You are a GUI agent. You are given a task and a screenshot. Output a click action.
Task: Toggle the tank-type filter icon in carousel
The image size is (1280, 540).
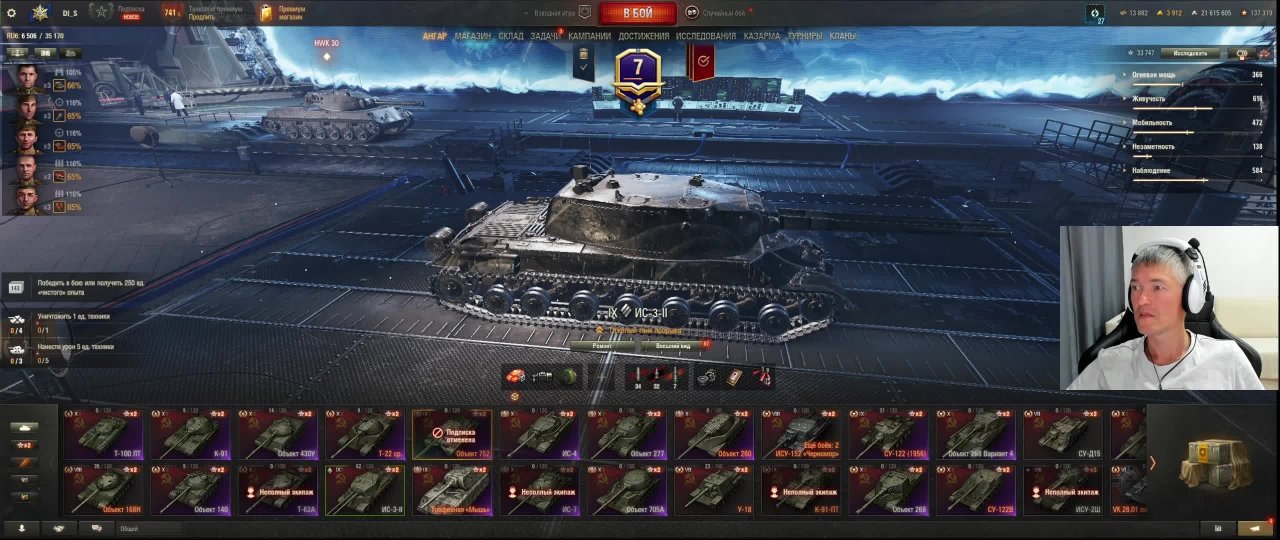coord(25,427)
